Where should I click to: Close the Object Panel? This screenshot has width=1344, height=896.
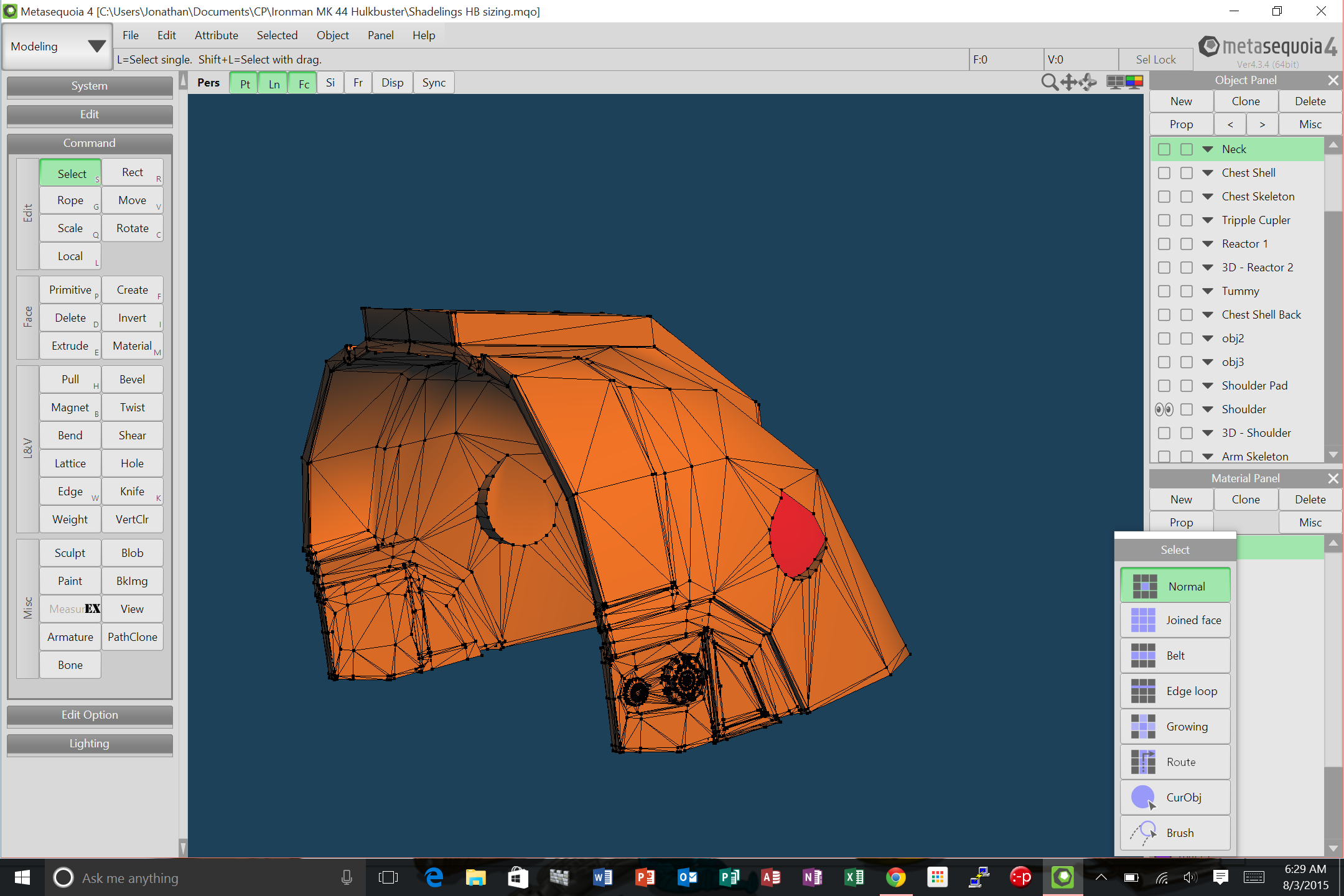pyautogui.click(x=1333, y=80)
